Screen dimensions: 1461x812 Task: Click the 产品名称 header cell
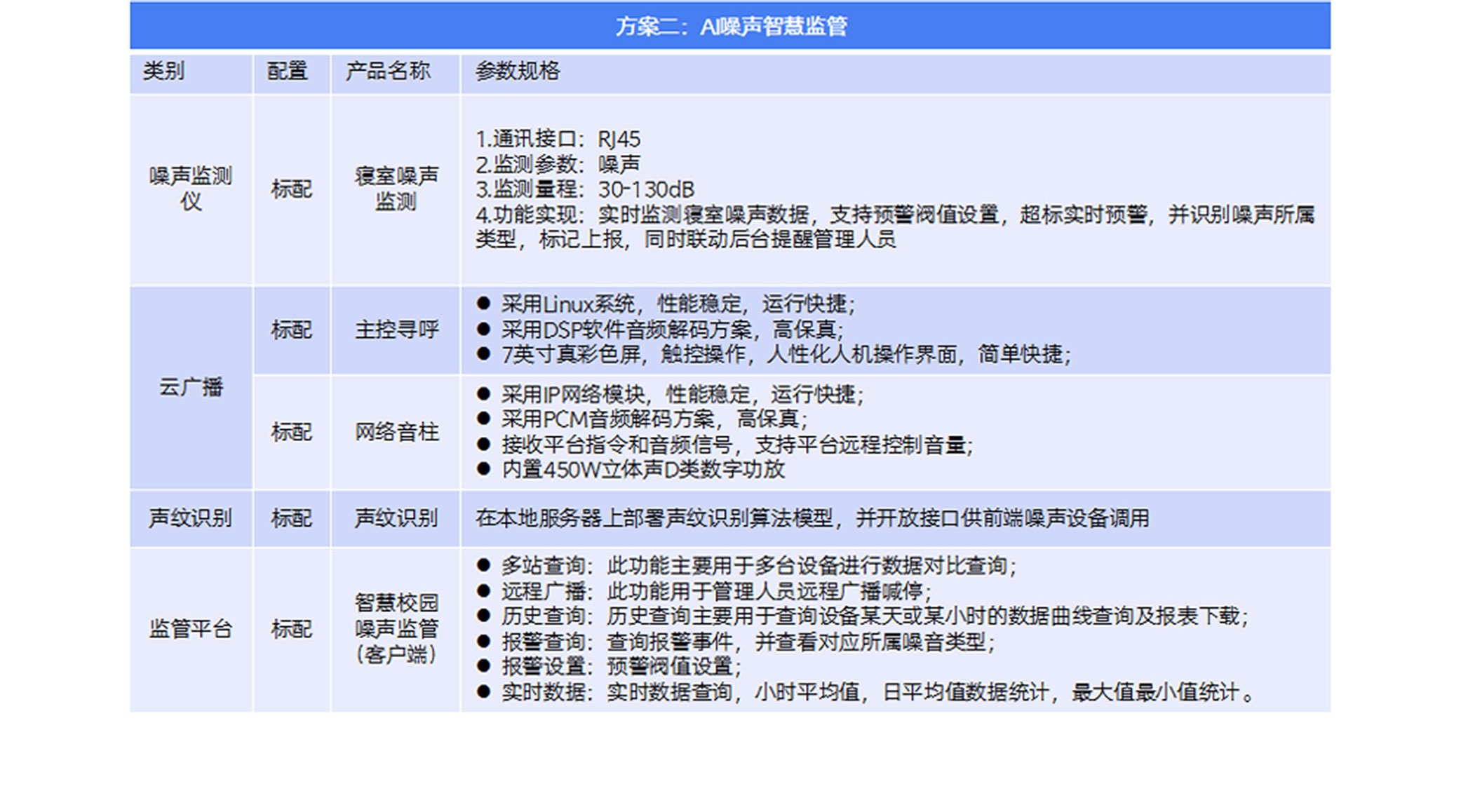tap(388, 71)
